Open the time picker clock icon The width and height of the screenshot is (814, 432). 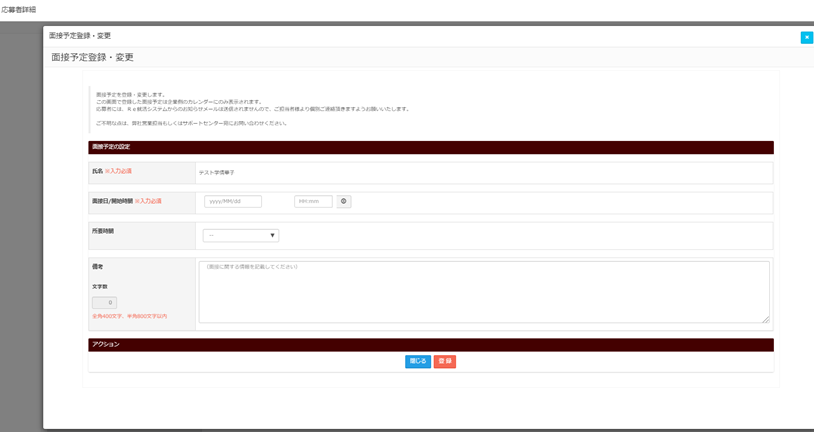344,201
